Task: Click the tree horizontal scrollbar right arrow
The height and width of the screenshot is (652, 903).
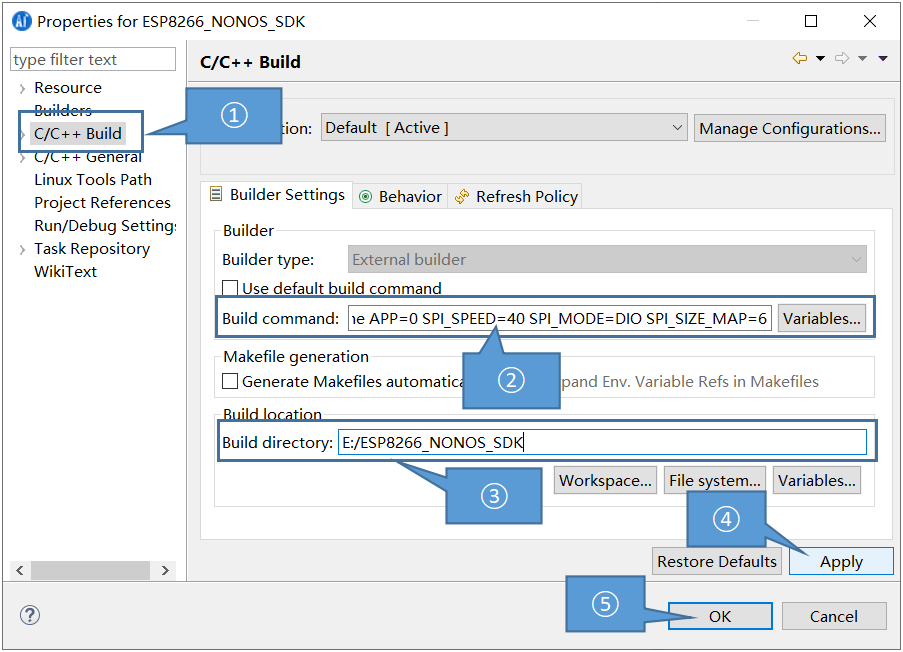Action: 165,570
